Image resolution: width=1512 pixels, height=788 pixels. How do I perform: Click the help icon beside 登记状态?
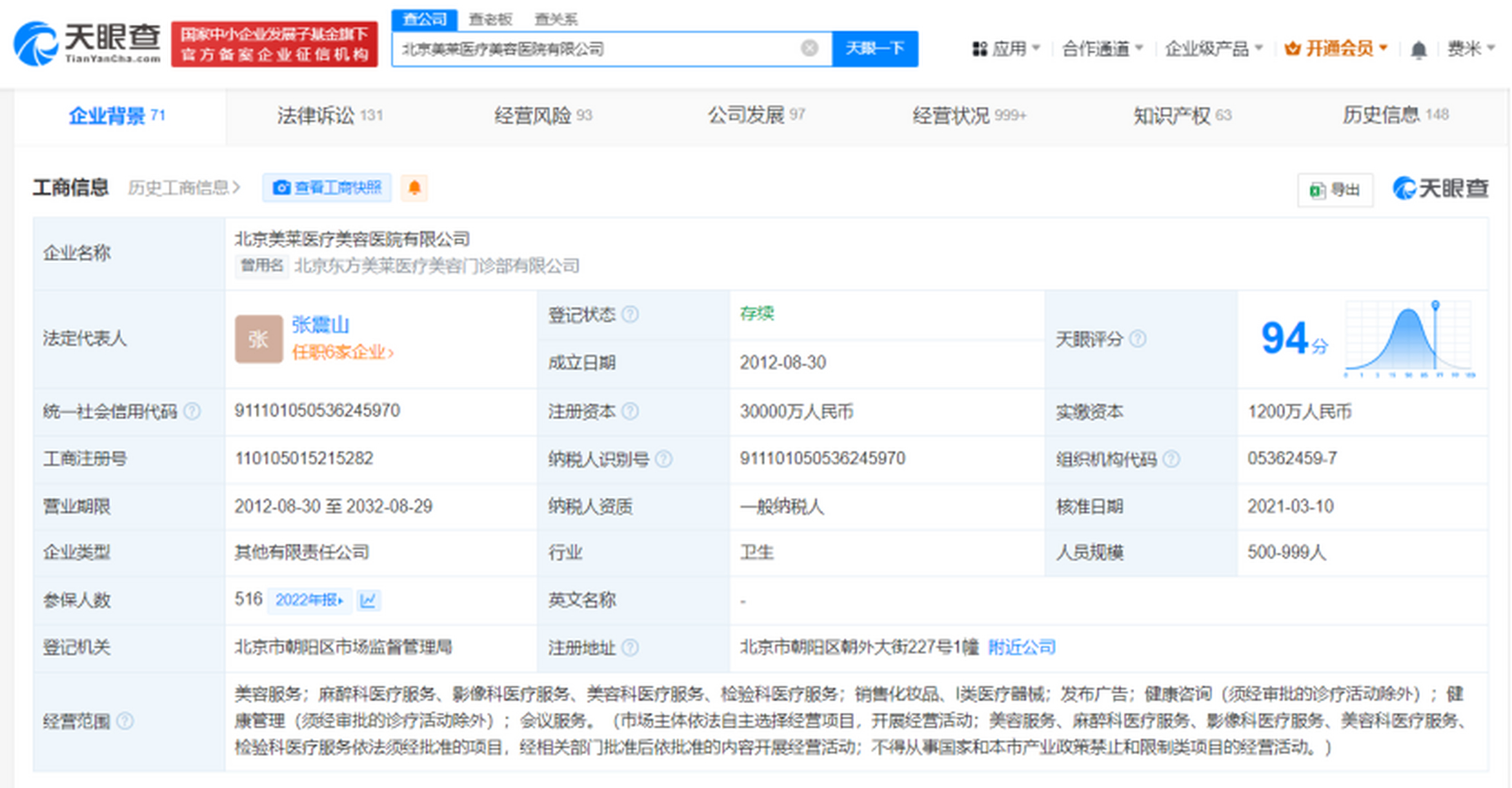click(x=630, y=315)
